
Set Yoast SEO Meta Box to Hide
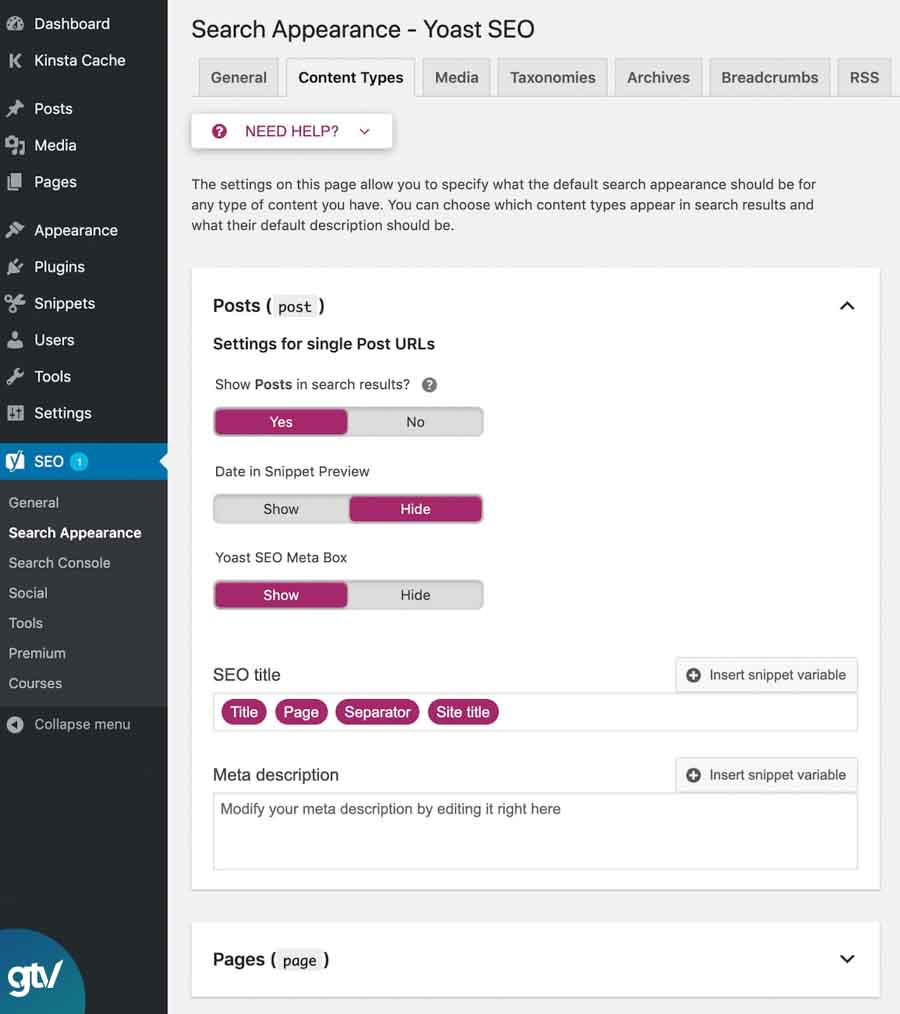(415, 595)
